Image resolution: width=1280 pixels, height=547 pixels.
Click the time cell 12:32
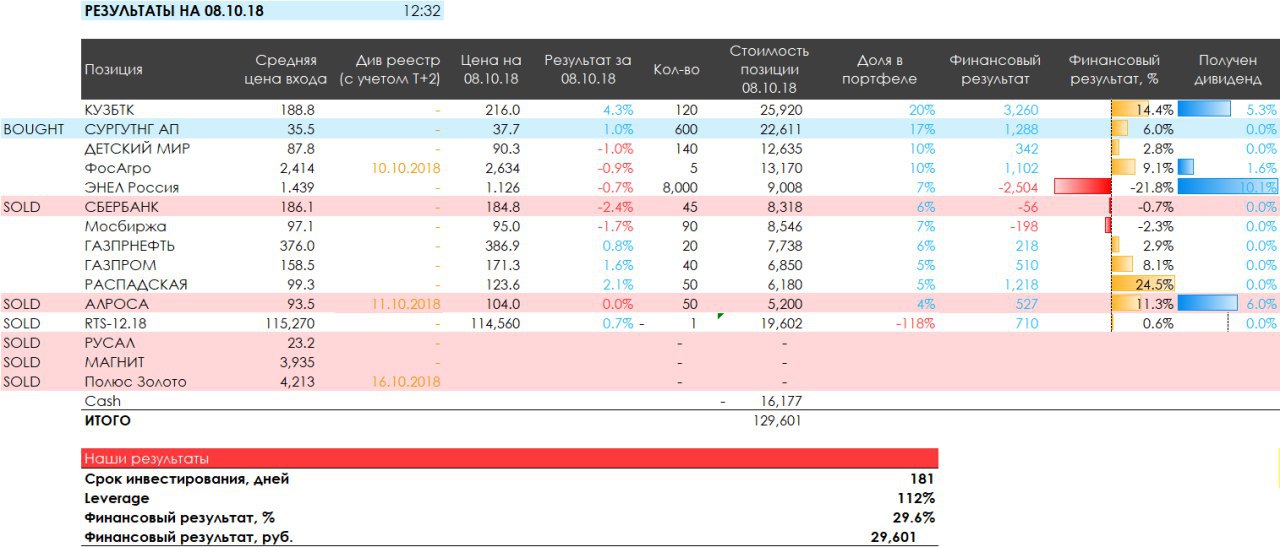pos(422,12)
